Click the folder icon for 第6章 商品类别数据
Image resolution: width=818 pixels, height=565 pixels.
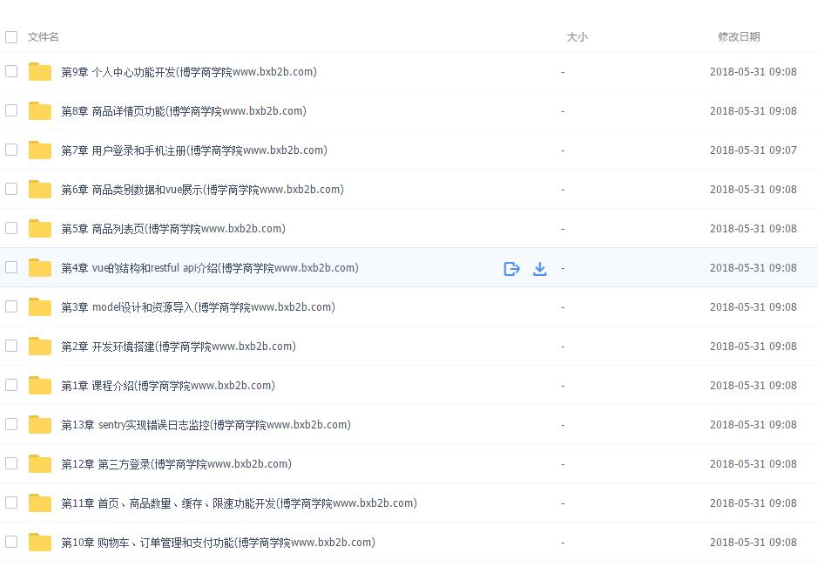pos(40,189)
